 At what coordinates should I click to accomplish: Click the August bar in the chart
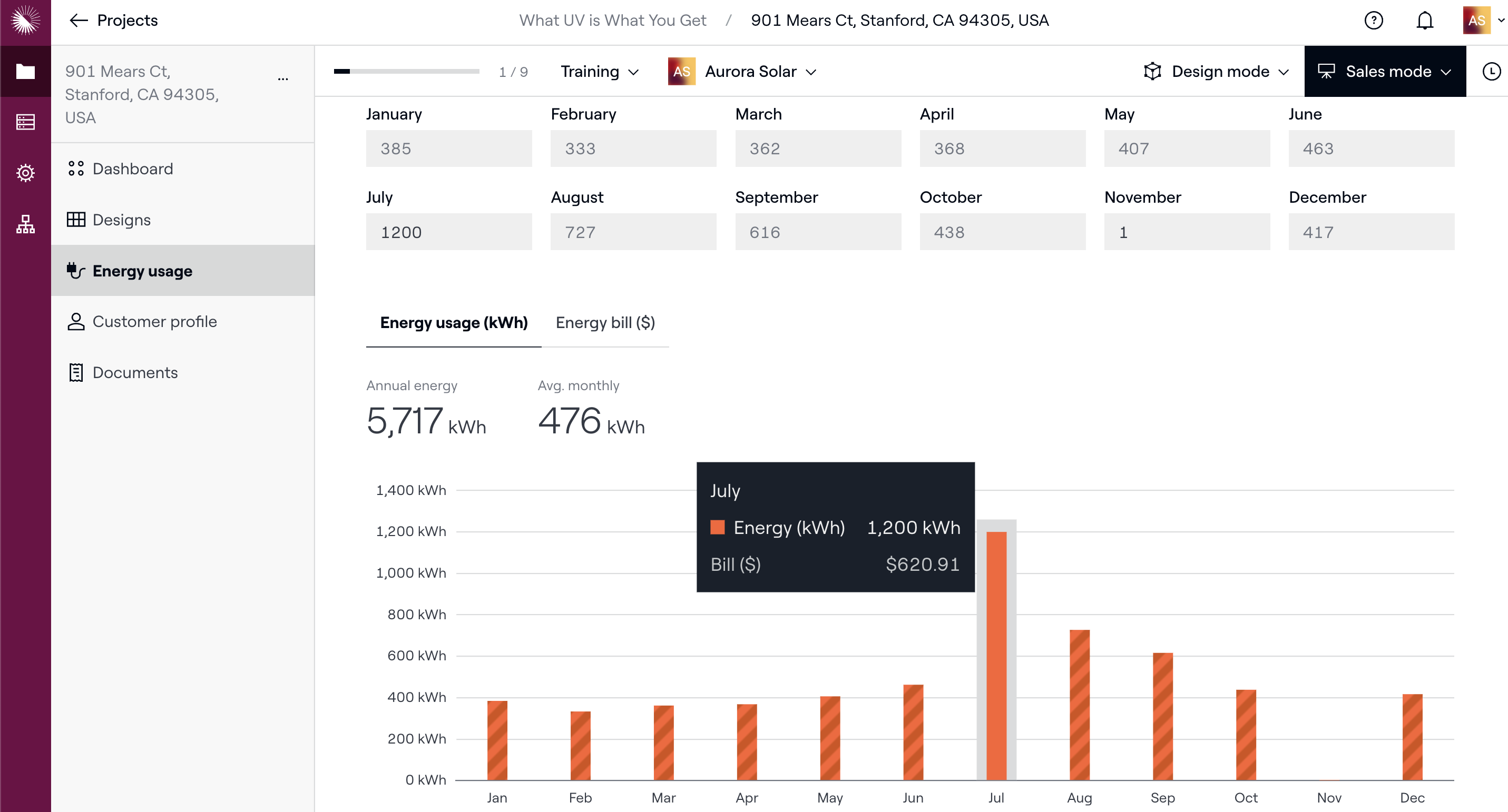pyautogui.click(x=1079, y=705)
